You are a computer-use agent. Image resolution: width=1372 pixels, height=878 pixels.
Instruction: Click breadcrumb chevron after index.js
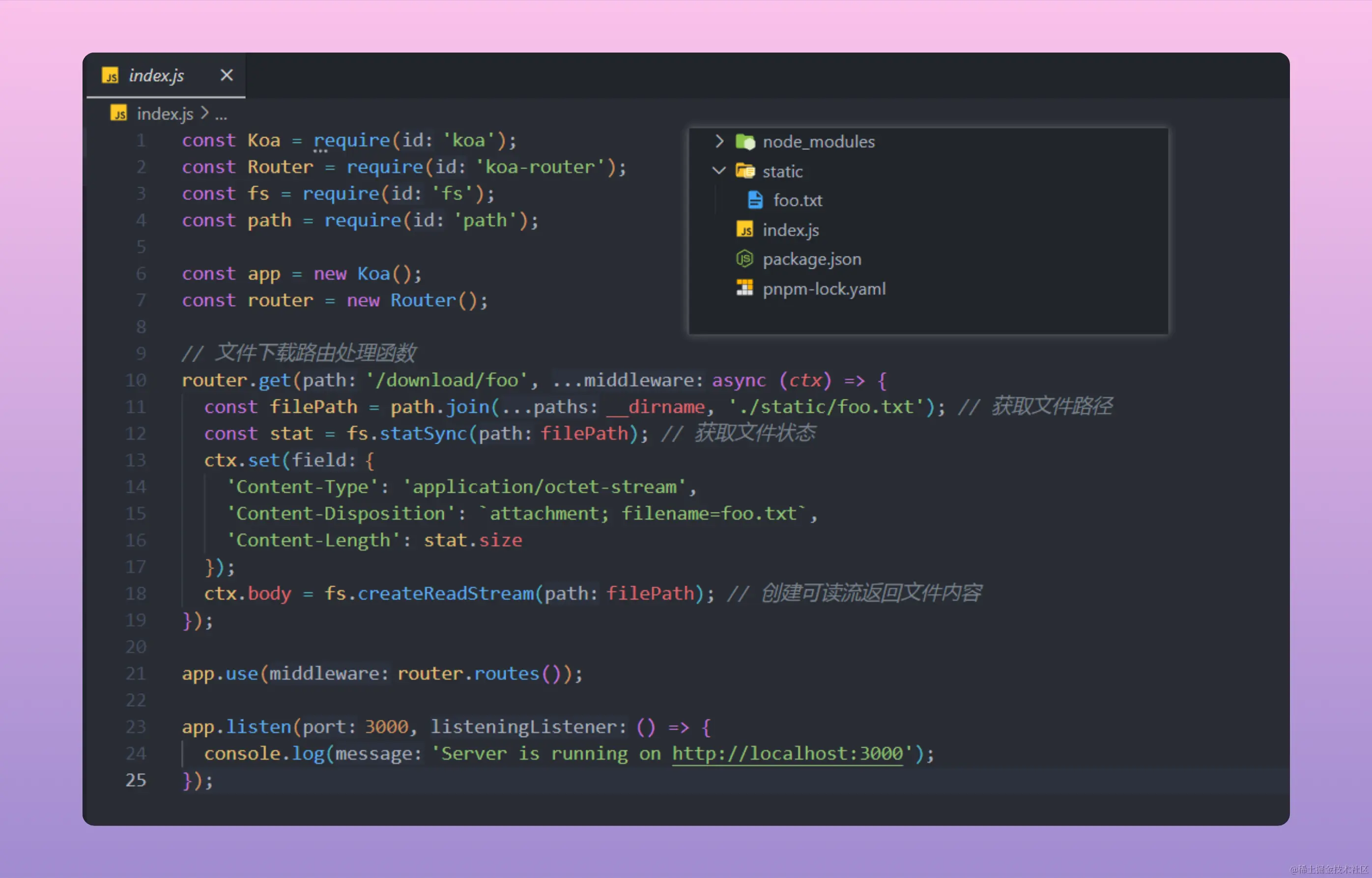205,113
